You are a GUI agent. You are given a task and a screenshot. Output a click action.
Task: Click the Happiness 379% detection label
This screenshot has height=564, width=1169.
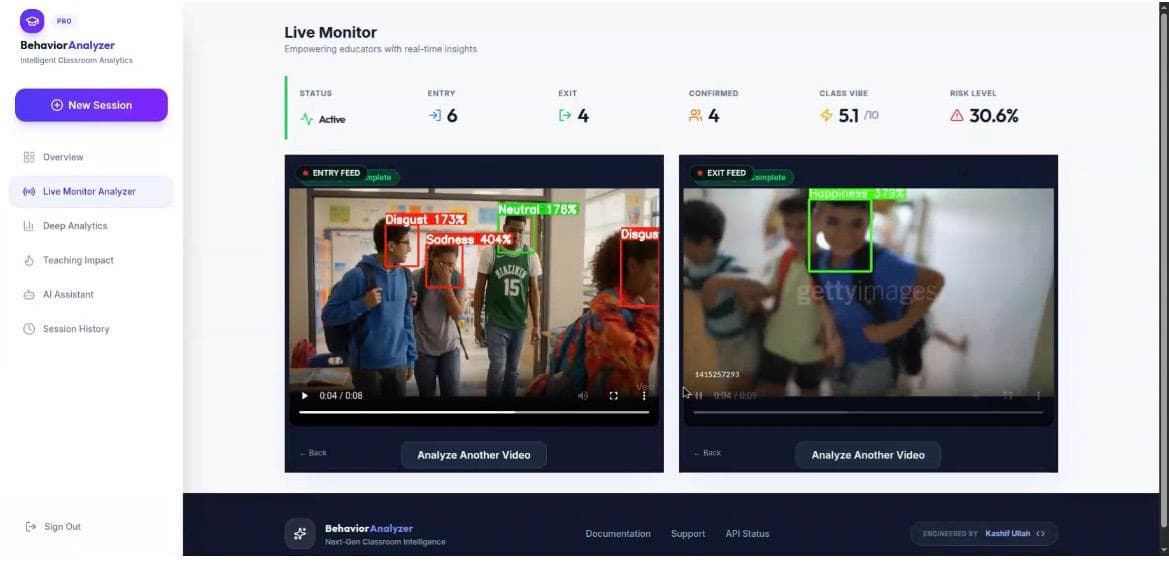tap(857, 194)
